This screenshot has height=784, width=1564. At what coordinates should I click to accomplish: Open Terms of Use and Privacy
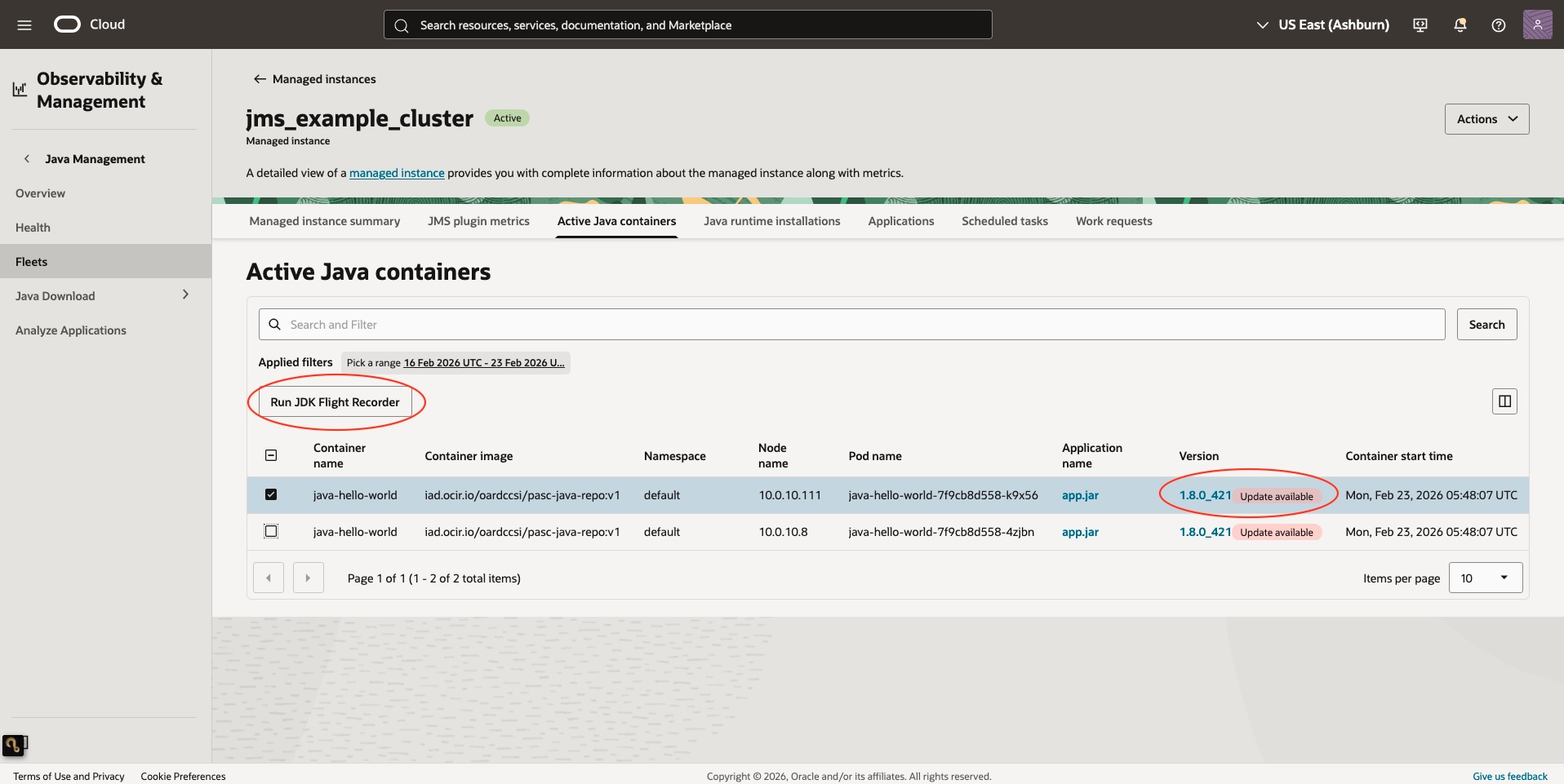(69, 776)
